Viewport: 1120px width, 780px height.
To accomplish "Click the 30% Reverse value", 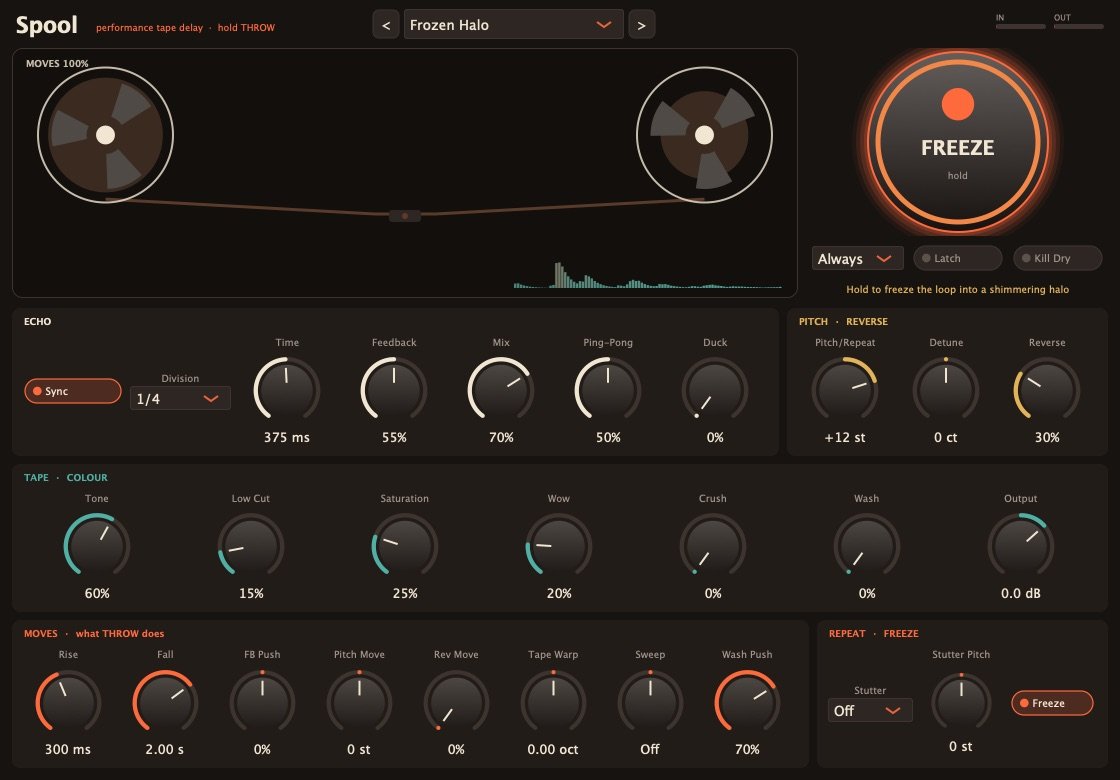I will click(1046, 437).
